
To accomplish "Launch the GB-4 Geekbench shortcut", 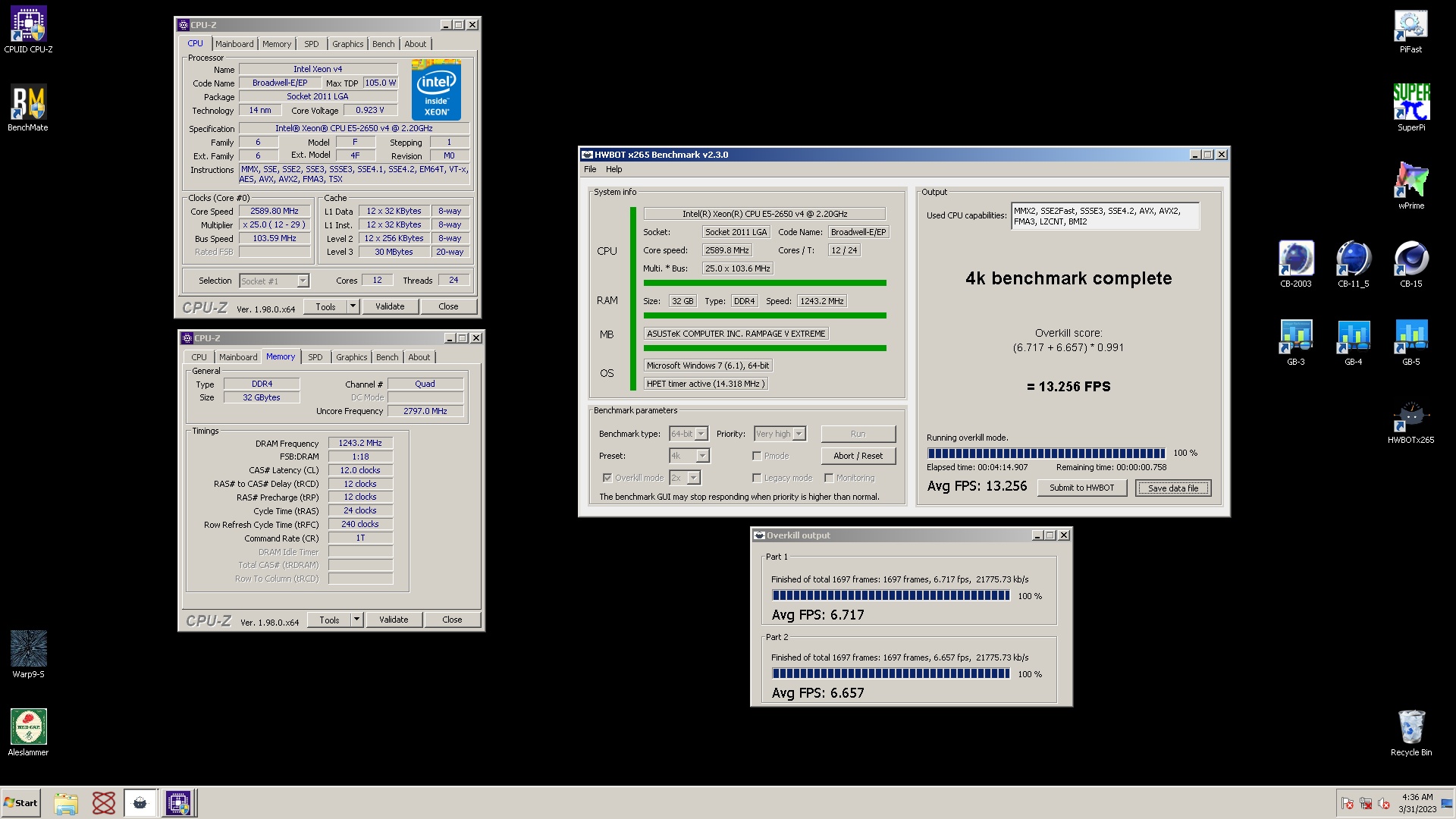I will [1353, 342].
